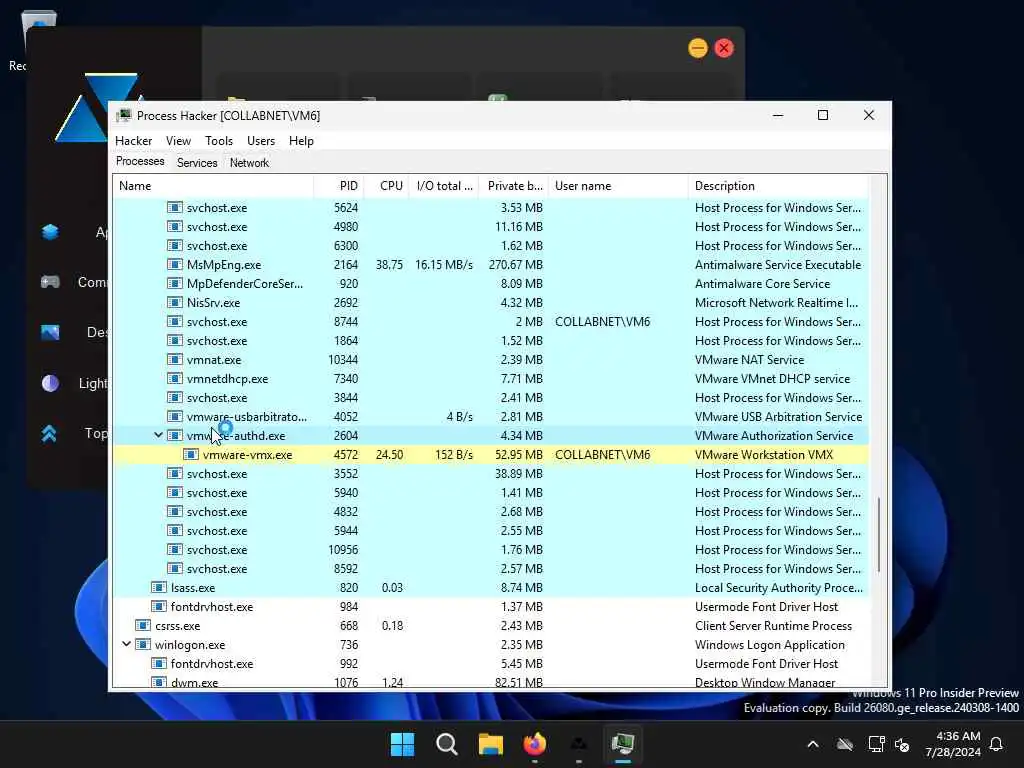The image size is (1024, 768).
Task: Click 'Antimalware Core Service' description
Action: pyautogui.click(x=762, y=283)
